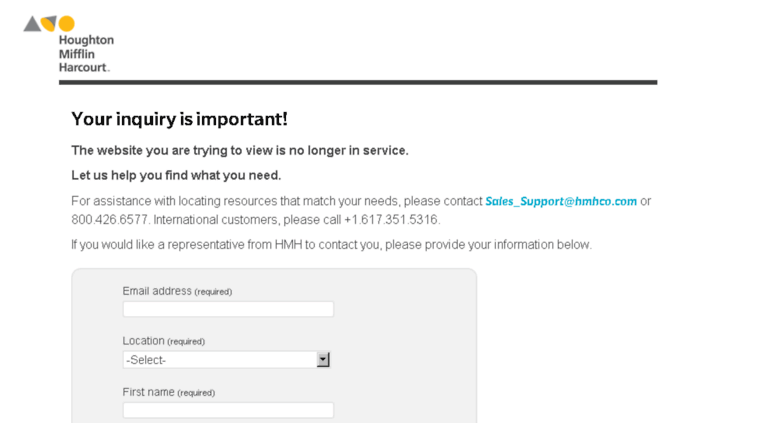777x423 pixels.
Task: Click 'The website you are trying to view' notice
Action: (240, 151)
